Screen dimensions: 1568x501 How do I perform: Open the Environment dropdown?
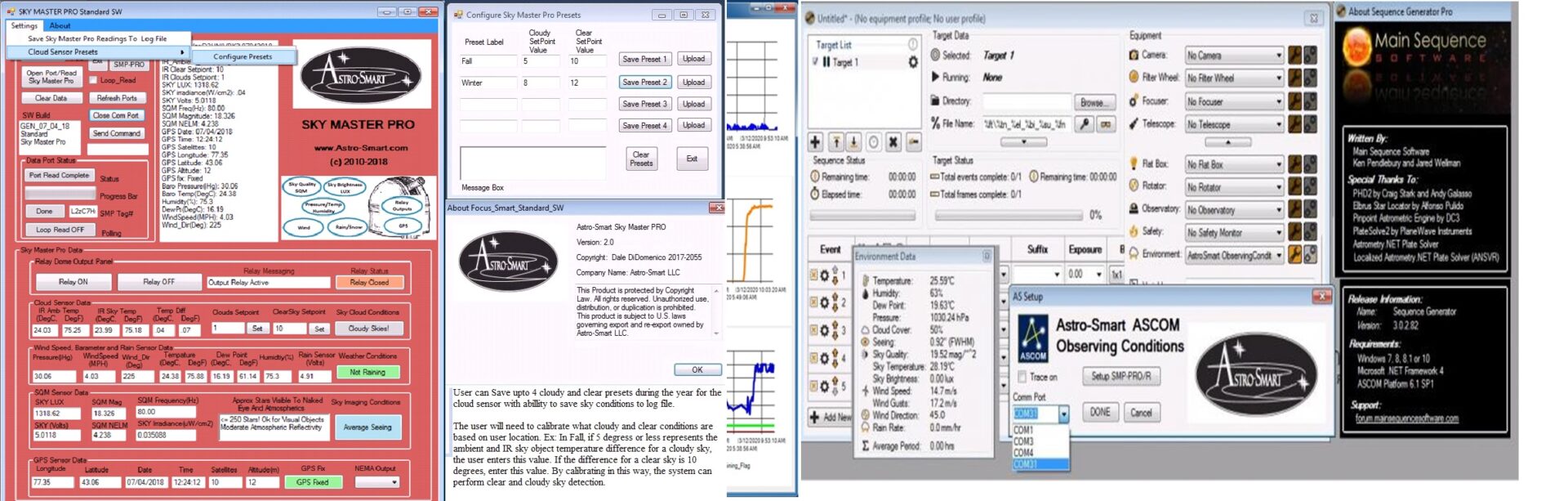pyautogui.click(x=1234, y=255)
